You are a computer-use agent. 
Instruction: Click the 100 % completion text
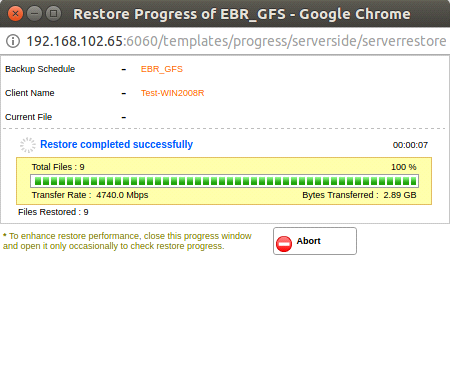pyautogui.click(x=404, y=167)
